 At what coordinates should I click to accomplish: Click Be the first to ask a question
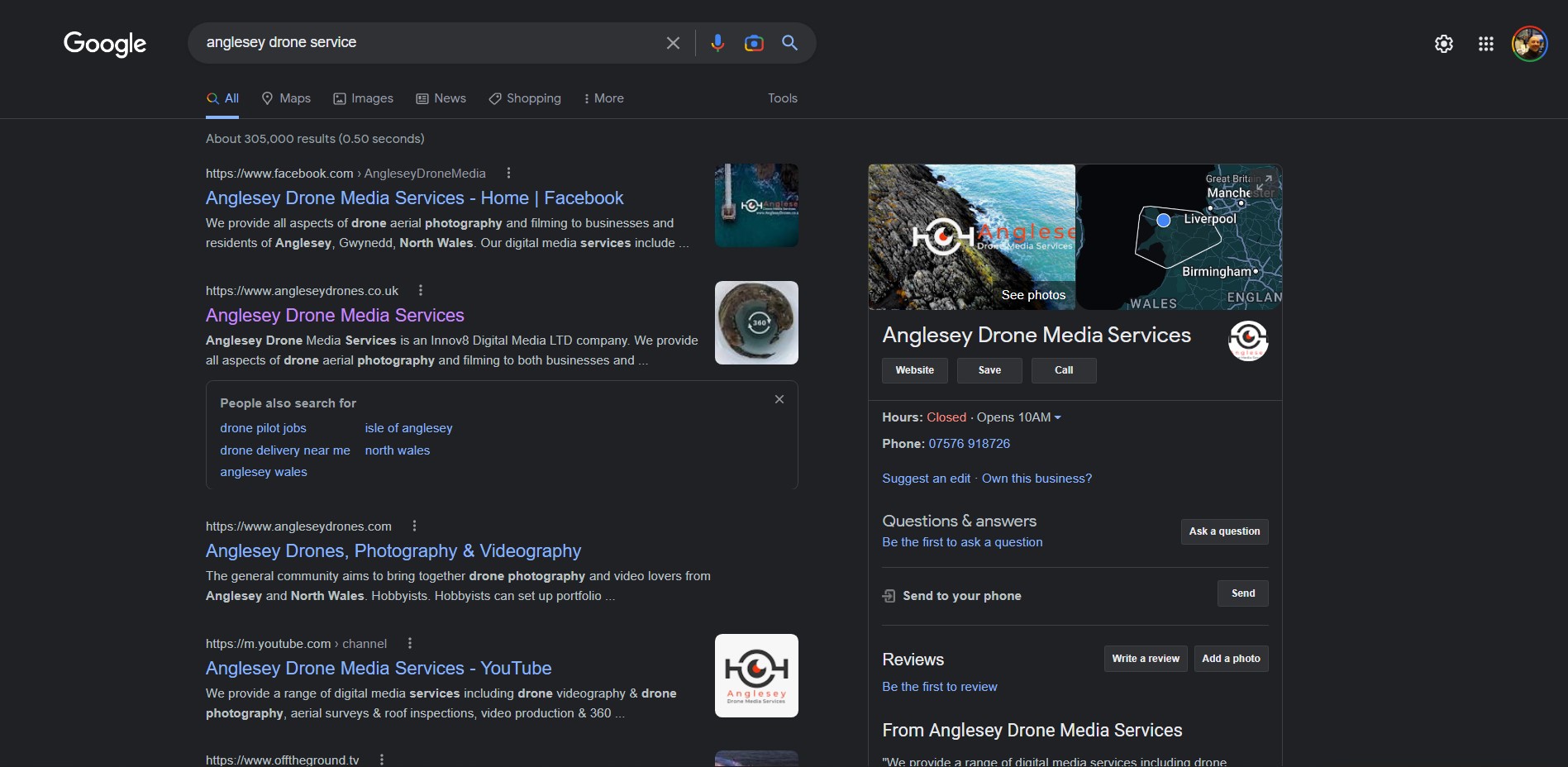[962, 542]
